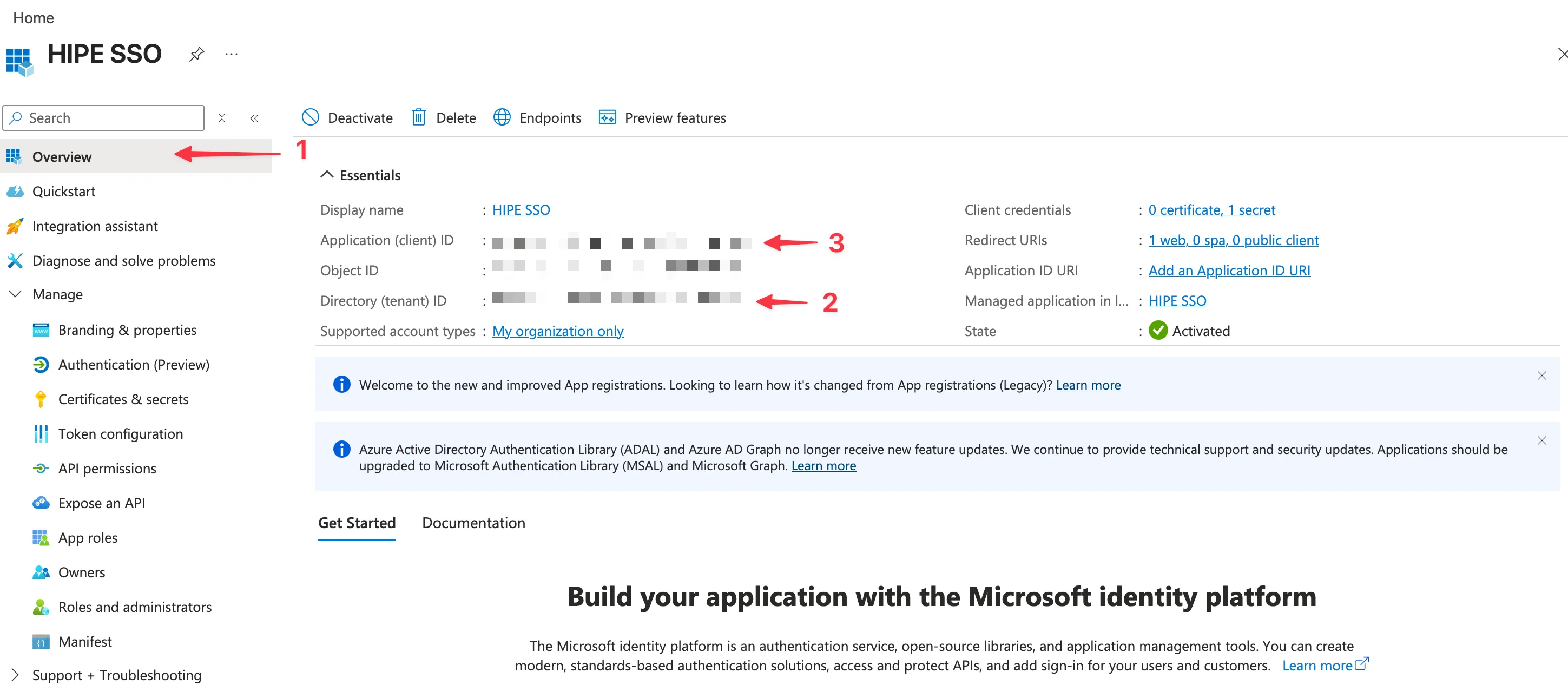The width and height of the screenshot is (1568, 685).
Task: Open Quickstart from the sidebar
Action: coord(64,190)
